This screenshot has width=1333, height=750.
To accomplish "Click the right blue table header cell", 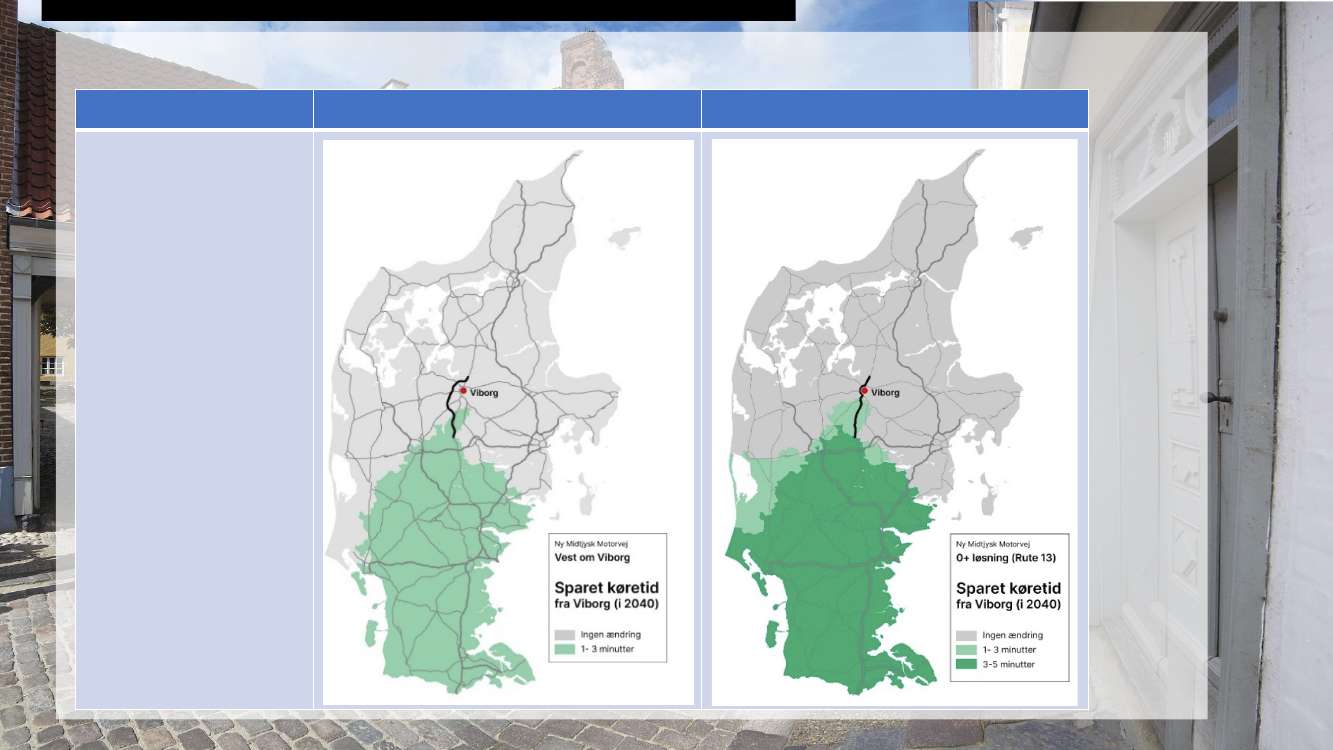I will (x=894, y=109).
